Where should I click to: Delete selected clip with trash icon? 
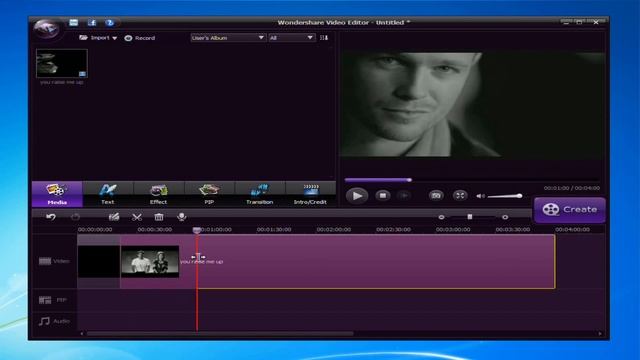pos(159,217)
